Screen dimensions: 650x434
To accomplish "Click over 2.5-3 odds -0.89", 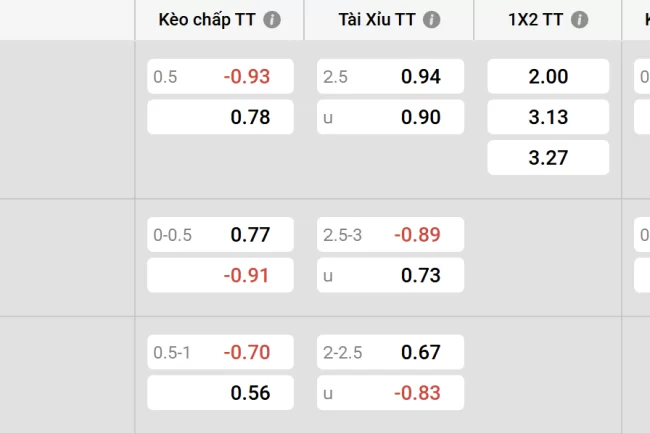I will [x=391, y=235].
